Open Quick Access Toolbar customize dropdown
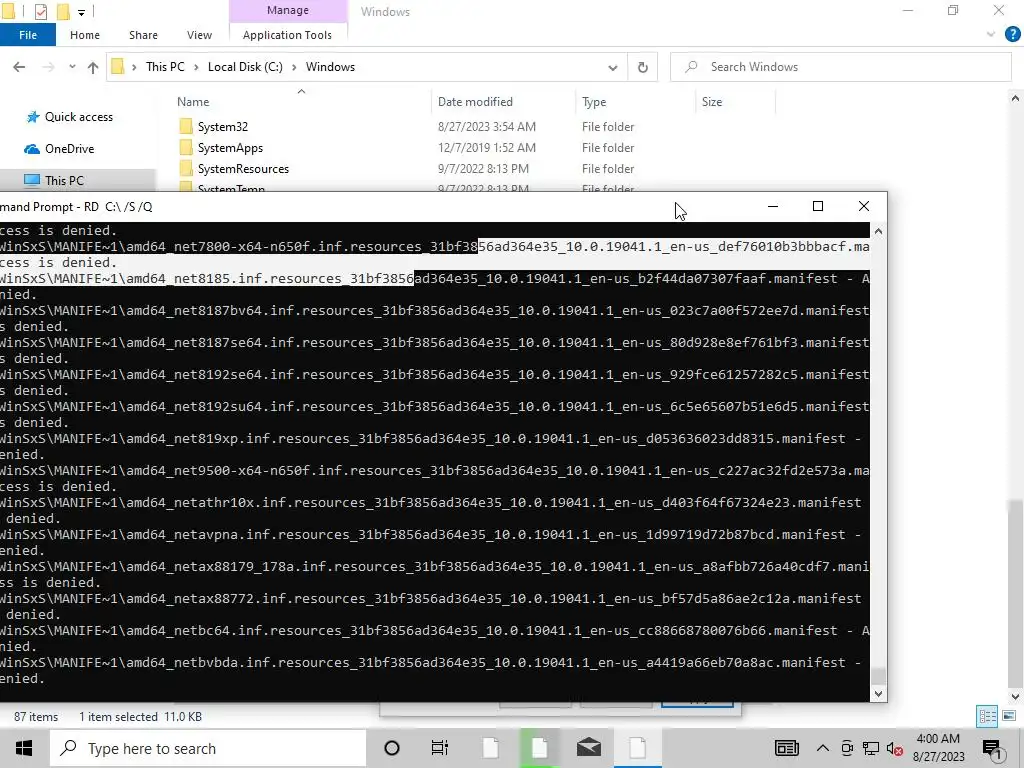Screen dimensions: 1024x768 [81, 12]
